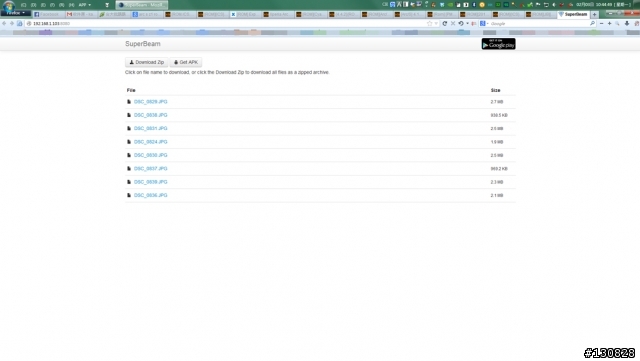The image size is (640, 361).
Task: Click the Get APK button
Action: pyautogui.click(x=186, y=62)
